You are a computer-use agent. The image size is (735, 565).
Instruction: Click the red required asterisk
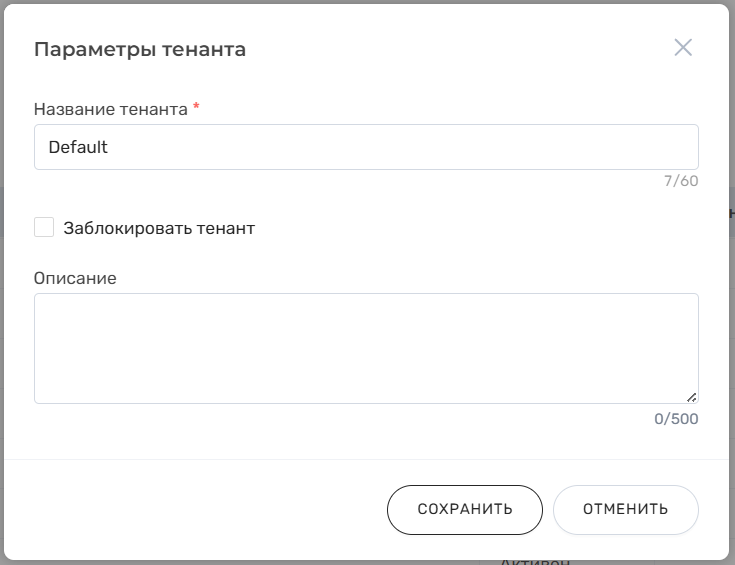click(196, 107)
